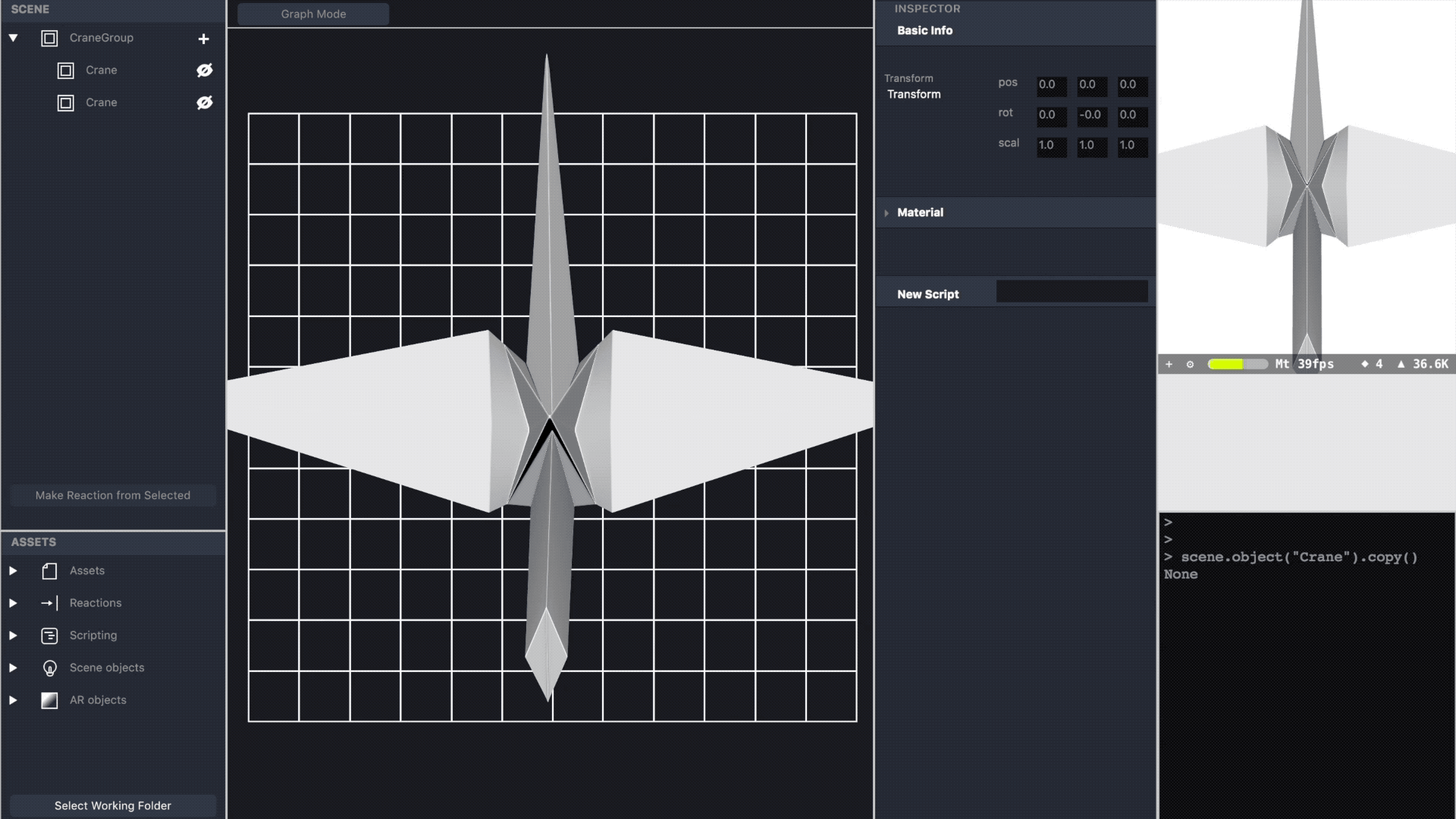1456x819 pixels.
Task: Click the preview statistics gear icon
Action: tap(1190, 365)
